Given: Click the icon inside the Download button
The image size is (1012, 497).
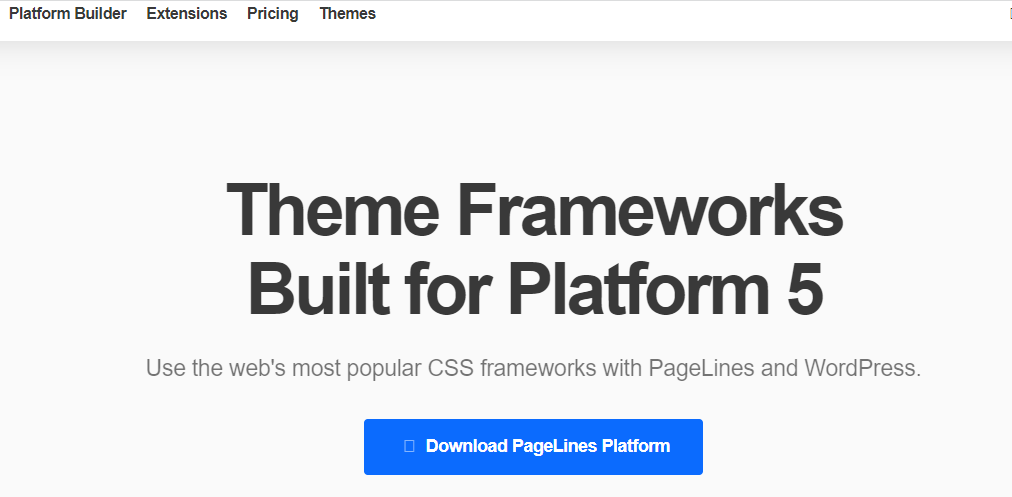Looking at the screenshot, I should pyautogui.click(x=409, y=446).
